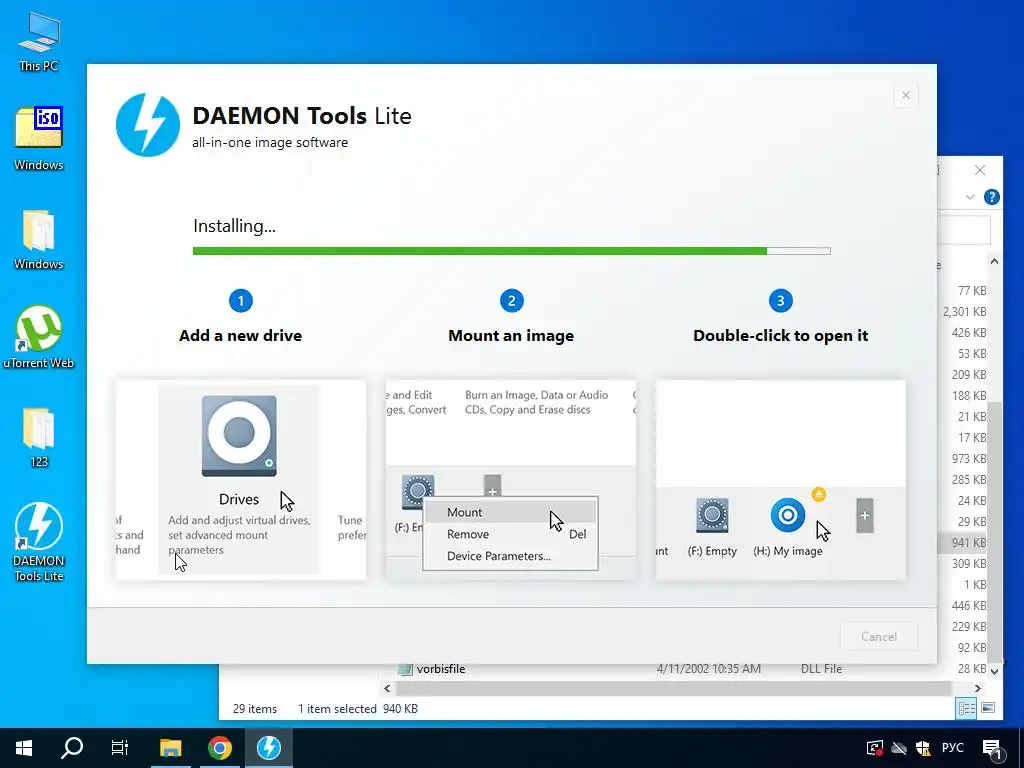
Task: Expand the Explorer ribbon chevron
Action: [x=970, y=197]
